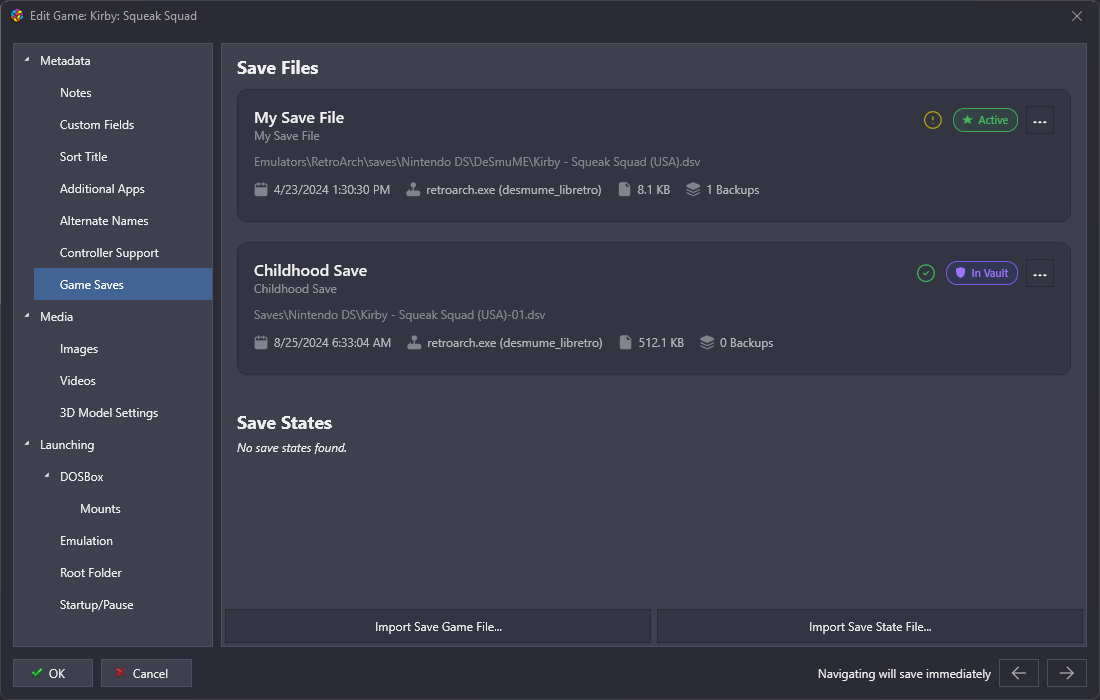1100x700 pixels.
Task: Open Alternate Names section
Action: (x=104, y=221)
